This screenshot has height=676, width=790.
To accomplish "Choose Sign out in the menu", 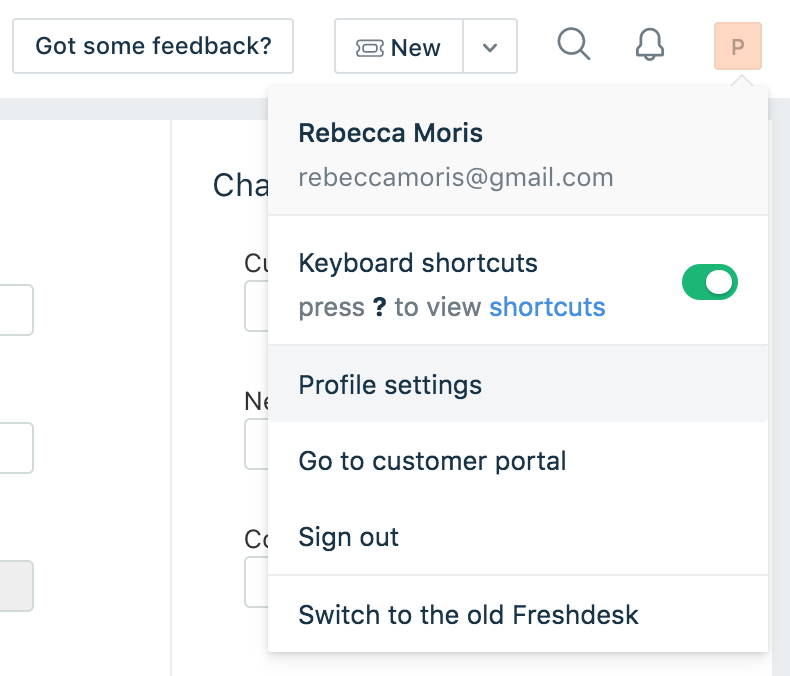I will pyautogui.click(x=348, y=537).
